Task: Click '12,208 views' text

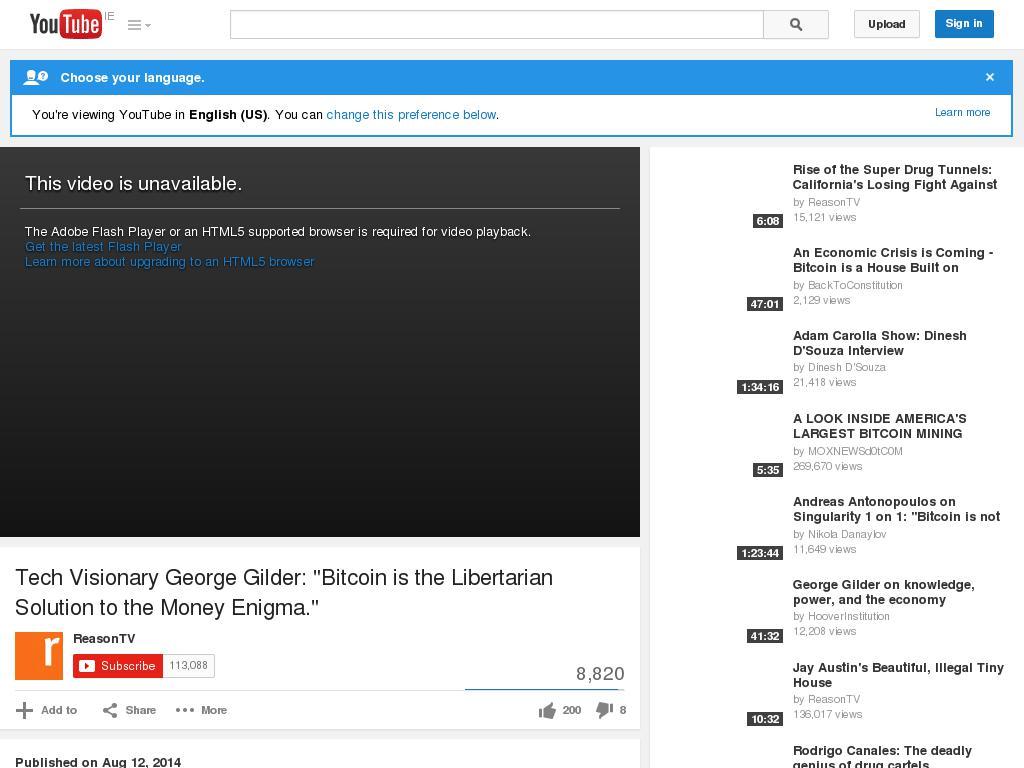Action: point(824,632)
